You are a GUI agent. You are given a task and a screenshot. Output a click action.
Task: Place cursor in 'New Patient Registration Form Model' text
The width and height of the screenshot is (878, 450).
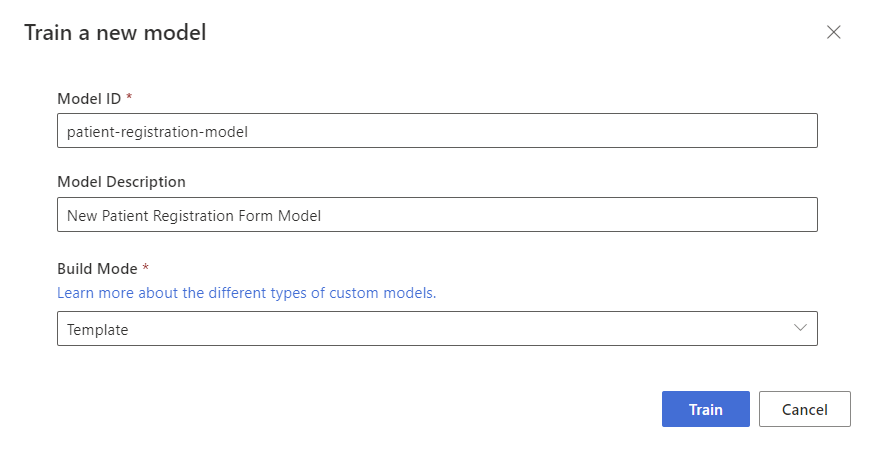(x=194, y=216)
